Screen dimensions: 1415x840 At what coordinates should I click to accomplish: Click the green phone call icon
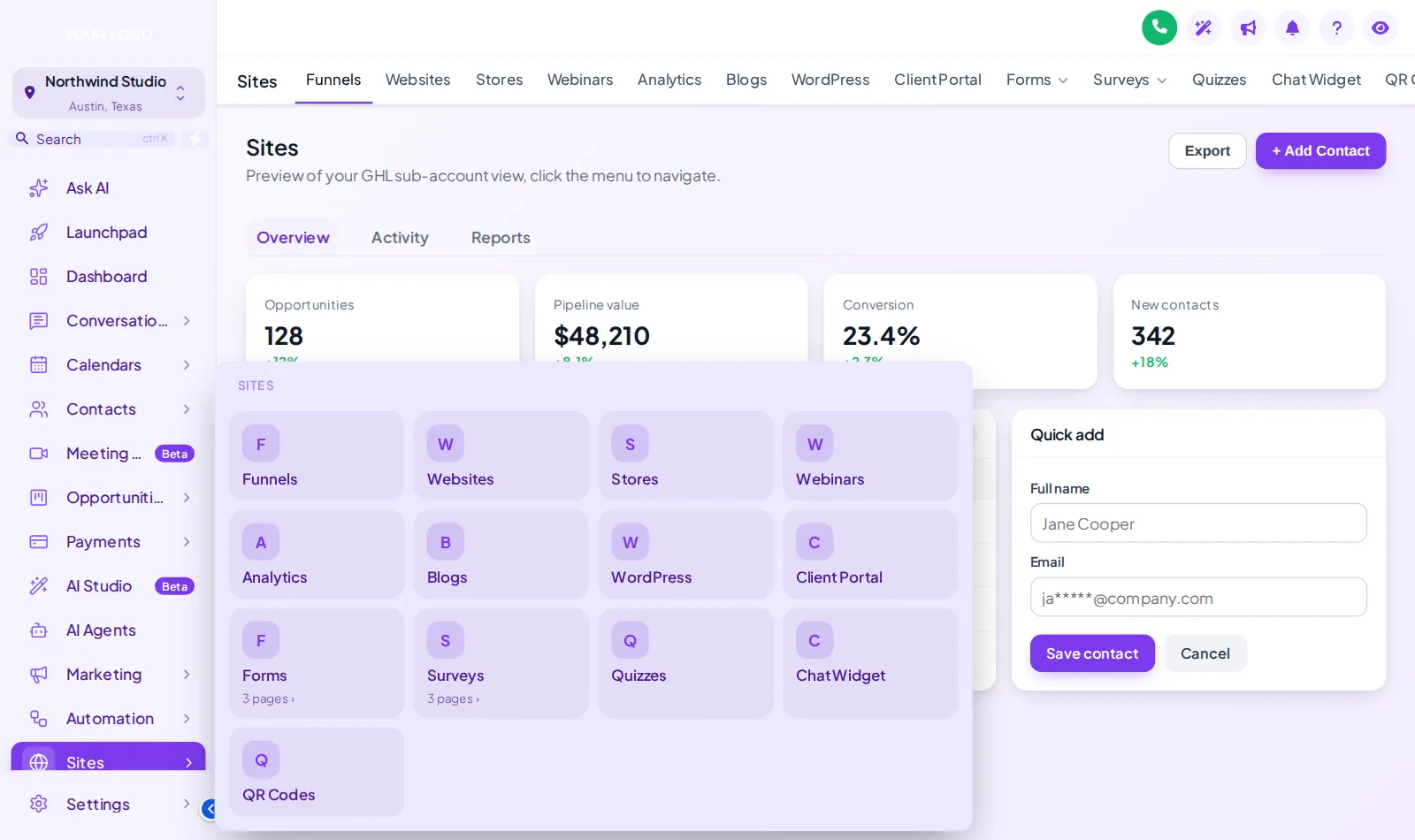tap(1159, 27)
